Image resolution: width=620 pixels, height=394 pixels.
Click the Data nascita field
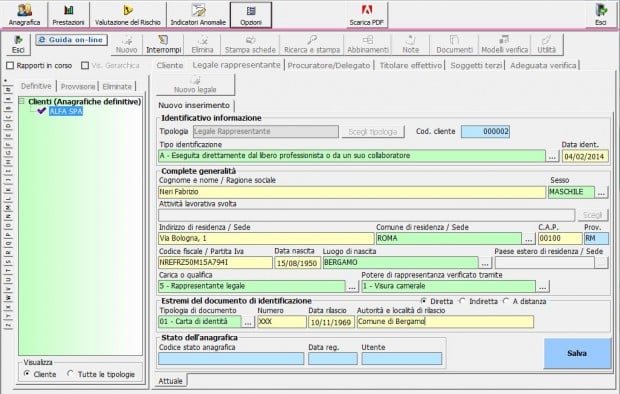pos(297,263)
